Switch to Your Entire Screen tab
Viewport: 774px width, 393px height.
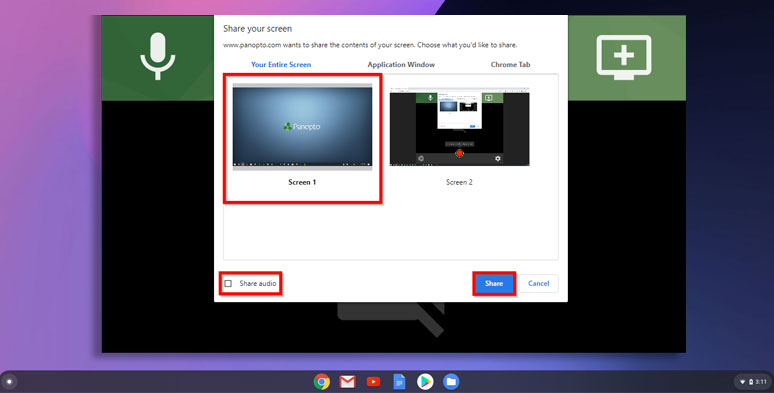281,65
